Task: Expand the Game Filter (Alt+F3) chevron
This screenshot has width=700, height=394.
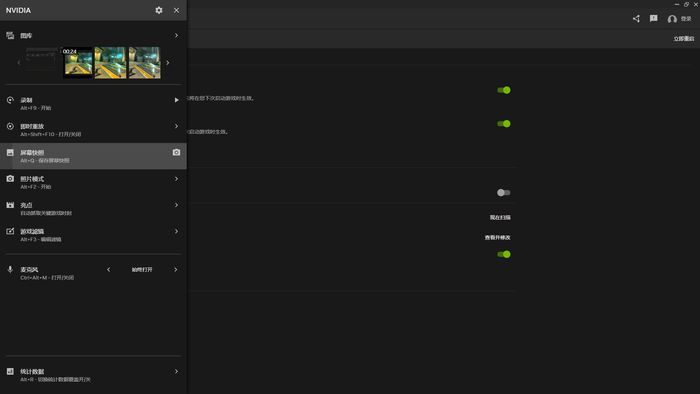Action: point(176,231)
